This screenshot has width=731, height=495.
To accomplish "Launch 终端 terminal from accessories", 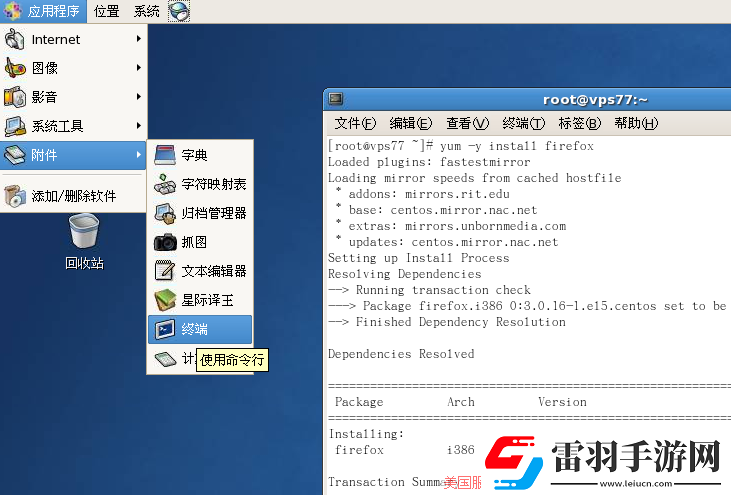I will pyautogui.click(x=200, y=330).
